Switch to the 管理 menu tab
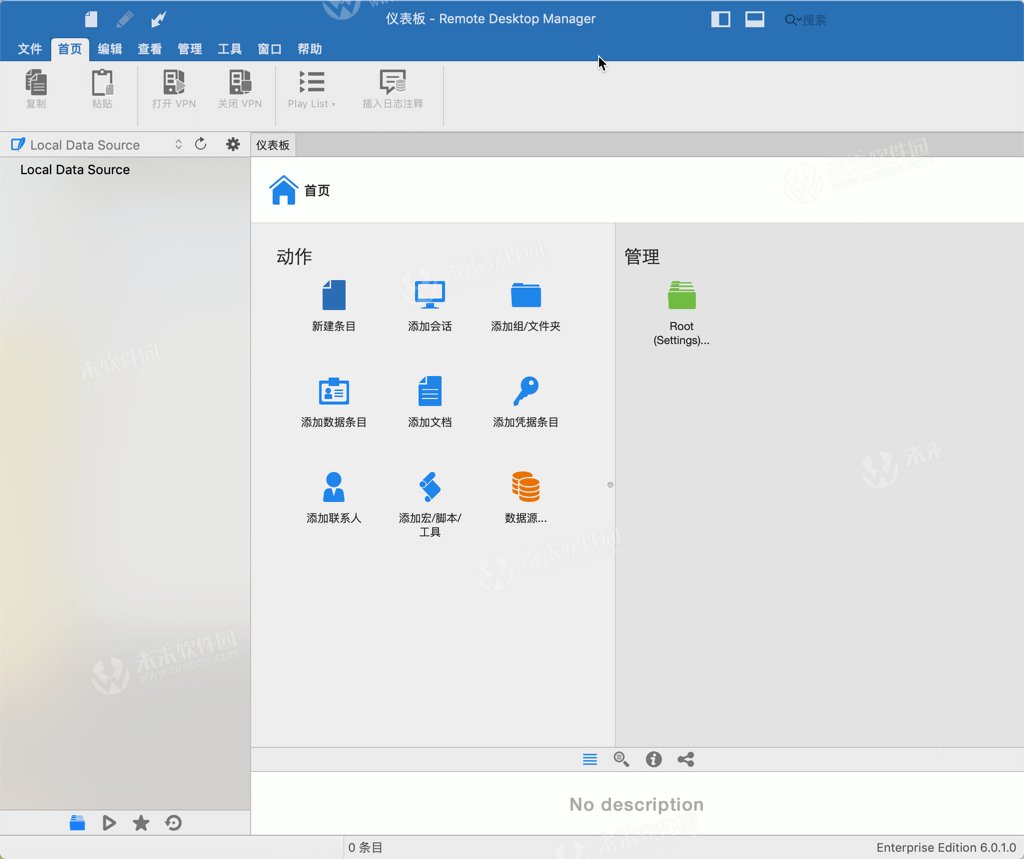 (189, 48)
